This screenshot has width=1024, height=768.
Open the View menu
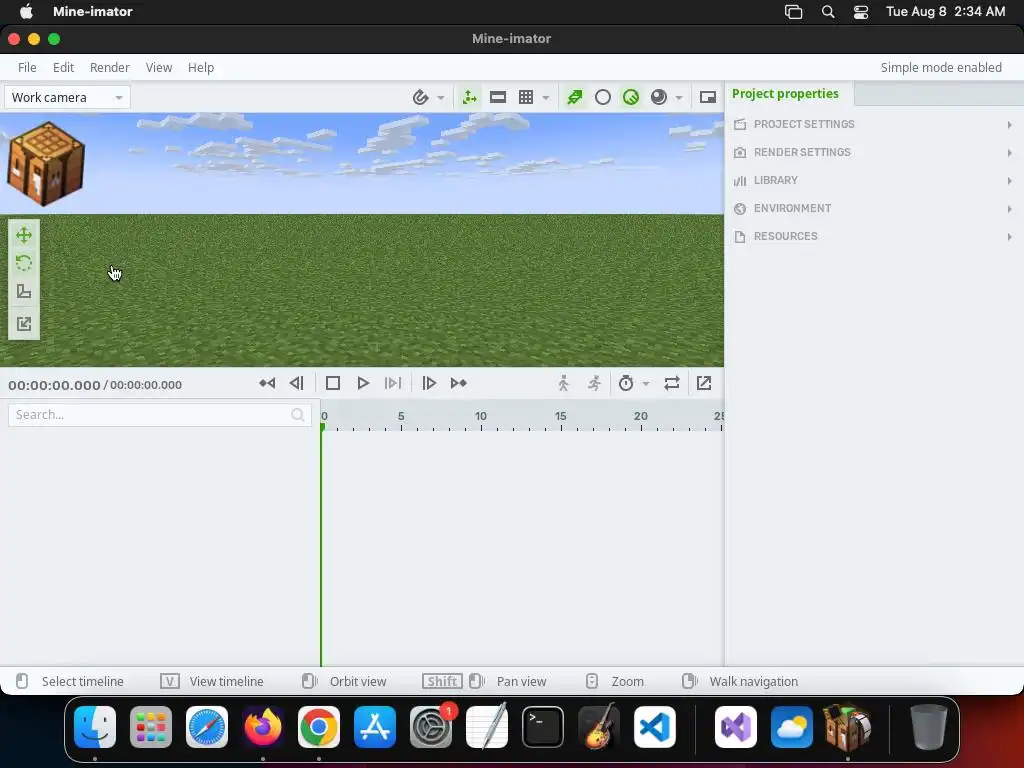[159, 67]
